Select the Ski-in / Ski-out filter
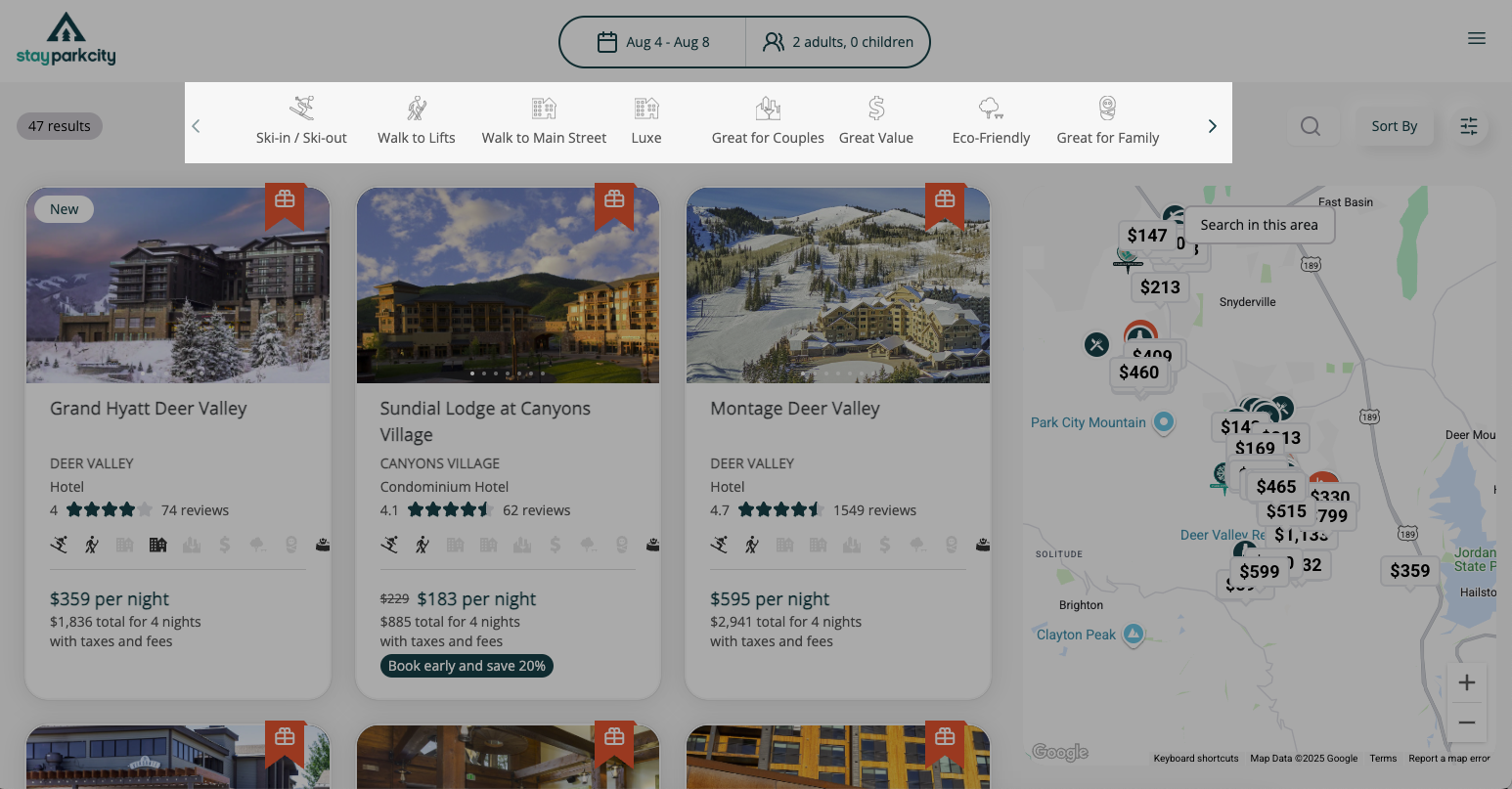The height and width of the screenshot is (789, 1512). pyautogui.click(x=301, y=122)
